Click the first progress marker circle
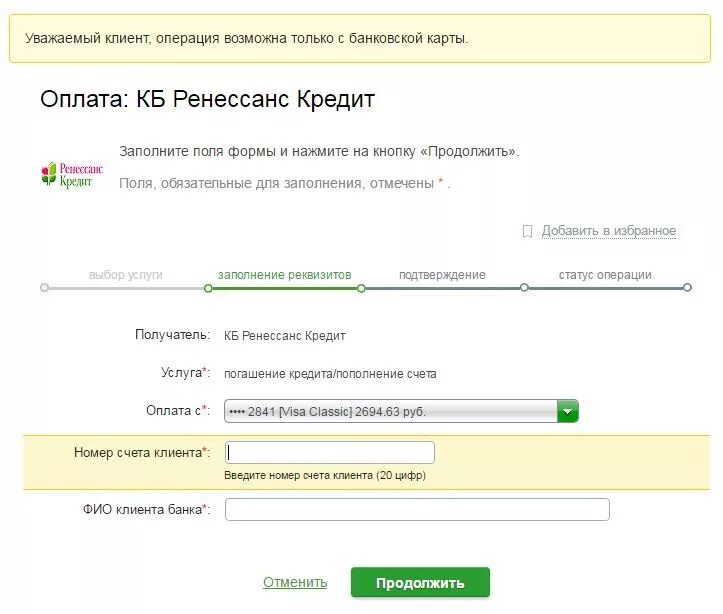Viewport: 723px width, 614px height. [44, 288]
